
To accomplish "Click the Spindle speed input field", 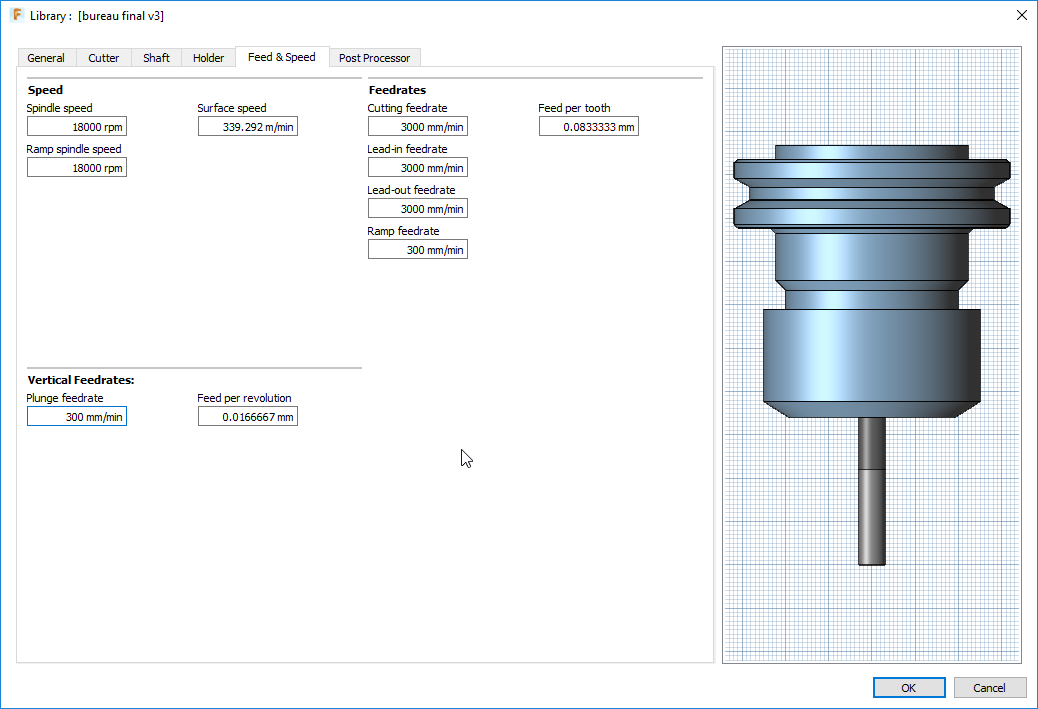I will tap(77, 126).
